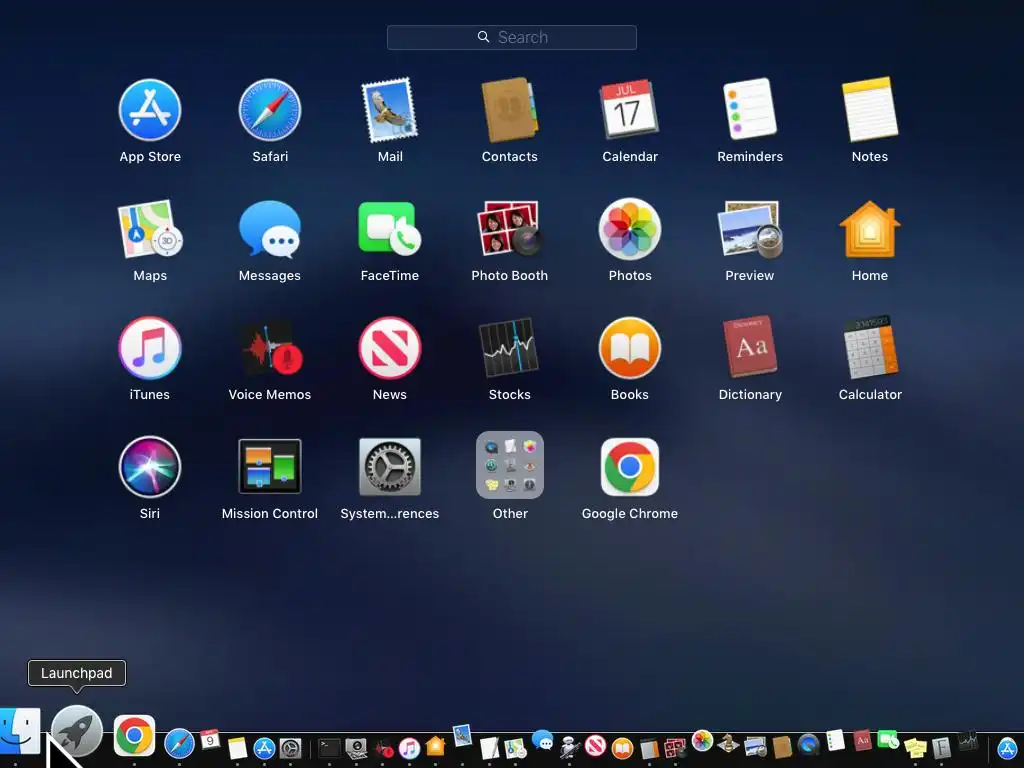This screenshot has height=768, width=1024.
Task: Activate Siri from the Launchpad grid
Action: (150, 467)
